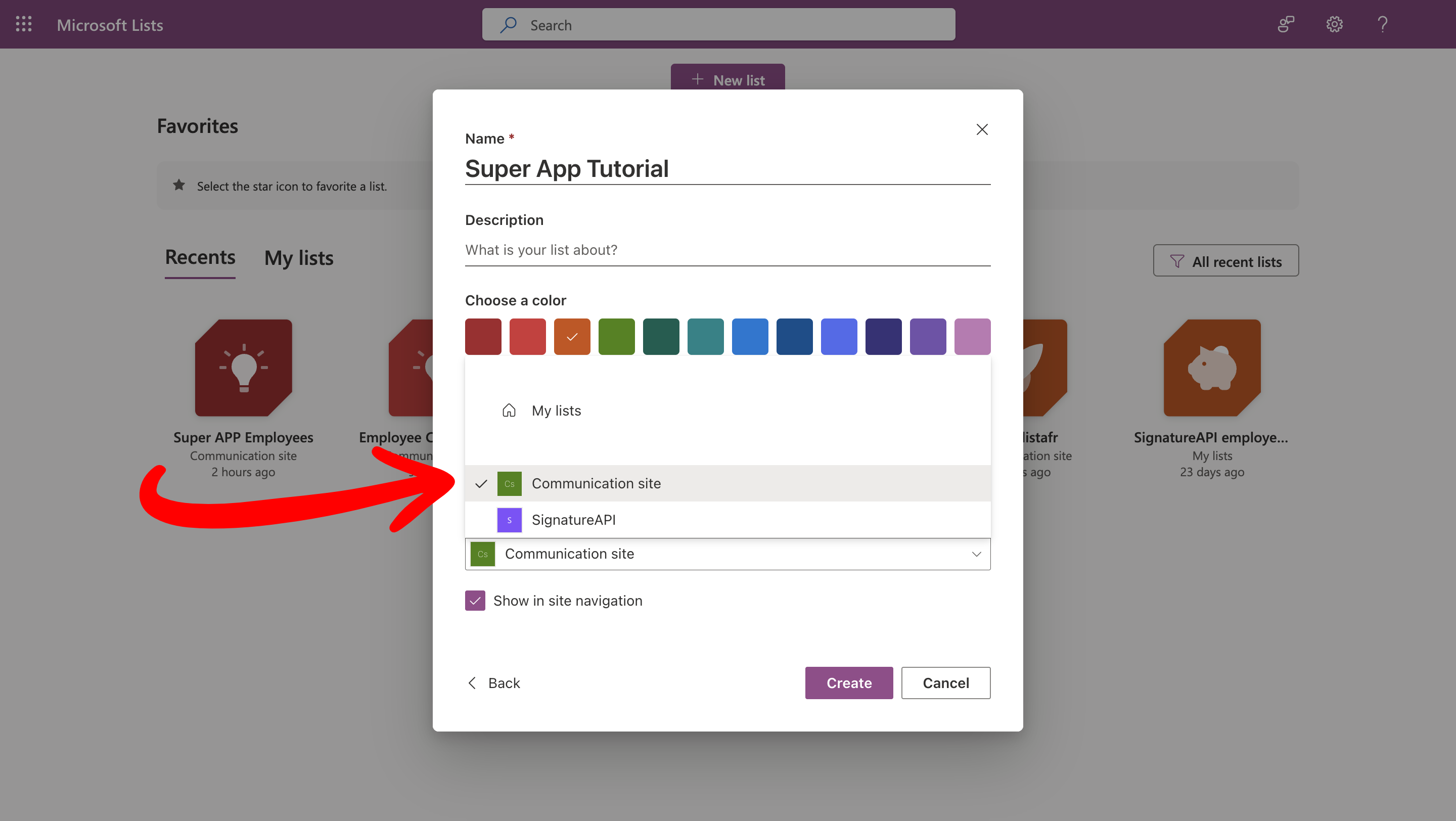Click the feedback people icon in header
Screen dimensions: 1456x821
click(1286, 24)
